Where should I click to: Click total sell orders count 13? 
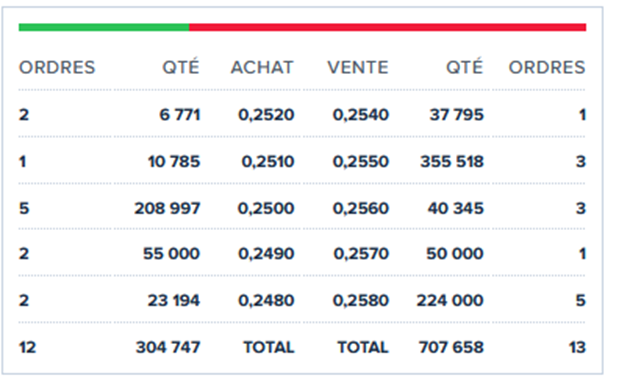coord(577,347)
